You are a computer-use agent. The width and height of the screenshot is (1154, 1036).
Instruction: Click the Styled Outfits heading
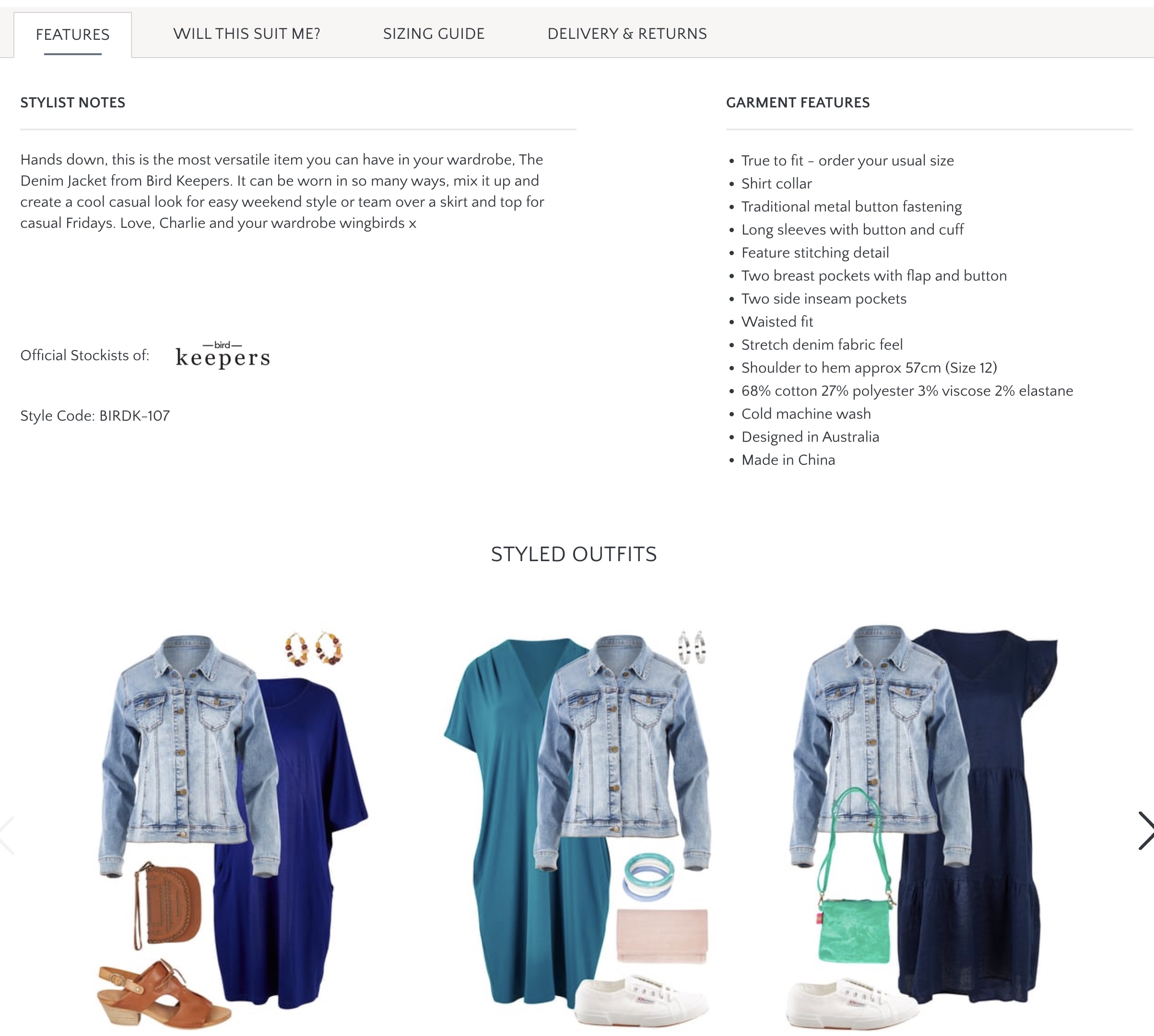pyautogui.click(x=574, y=554)
